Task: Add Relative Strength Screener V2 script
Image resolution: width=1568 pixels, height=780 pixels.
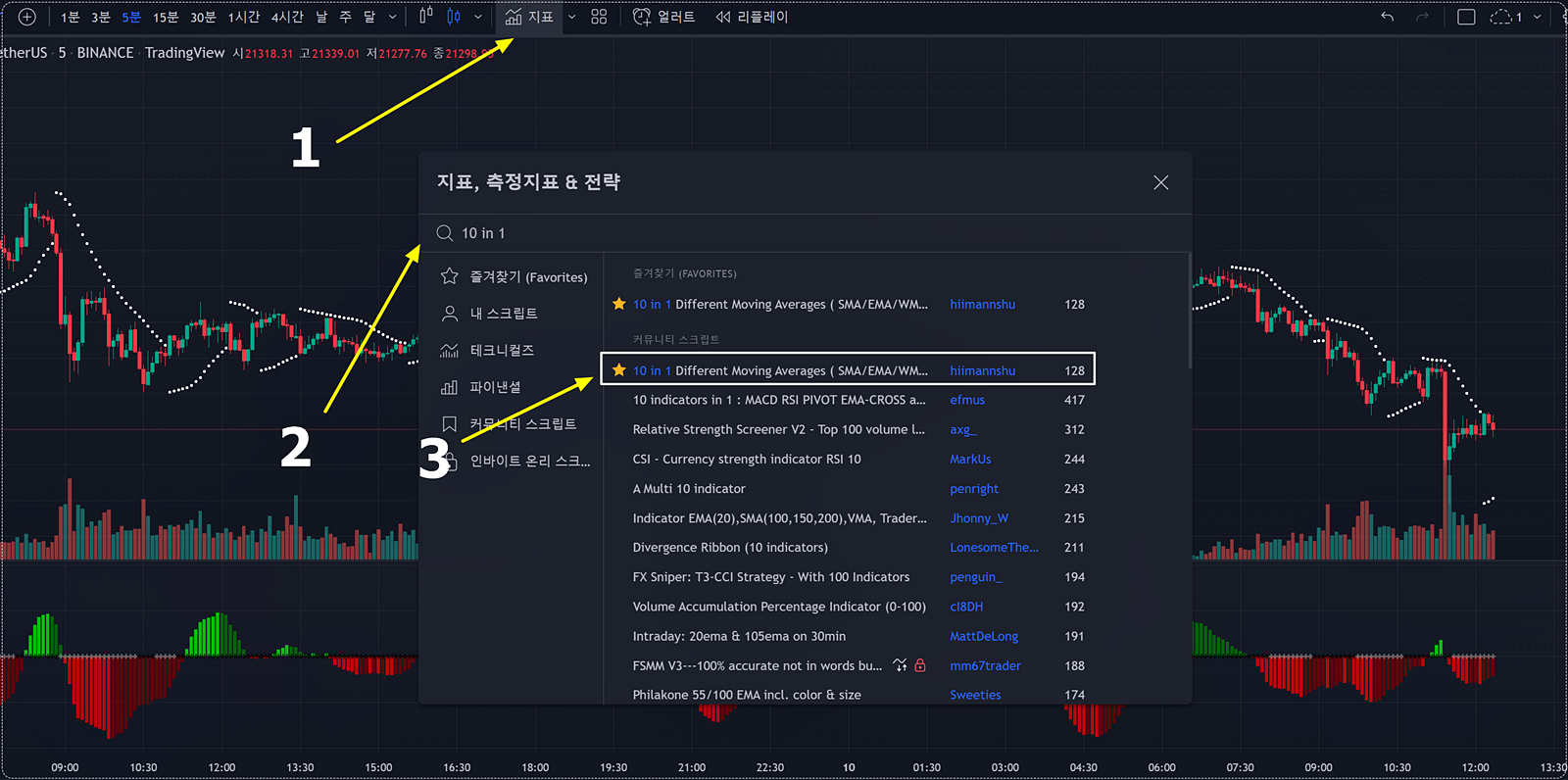Action: 779,429
